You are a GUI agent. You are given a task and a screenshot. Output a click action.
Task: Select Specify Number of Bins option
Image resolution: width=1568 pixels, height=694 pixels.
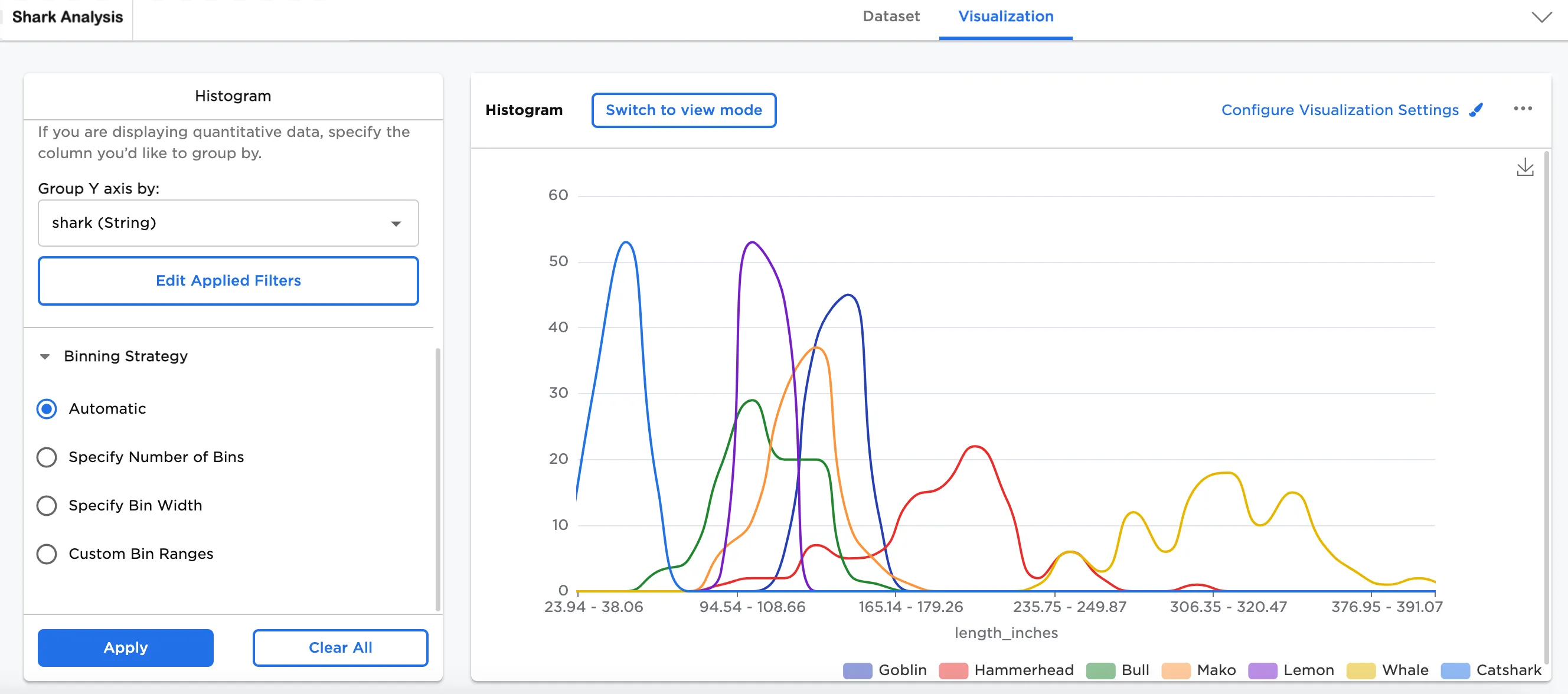(47, 457)
